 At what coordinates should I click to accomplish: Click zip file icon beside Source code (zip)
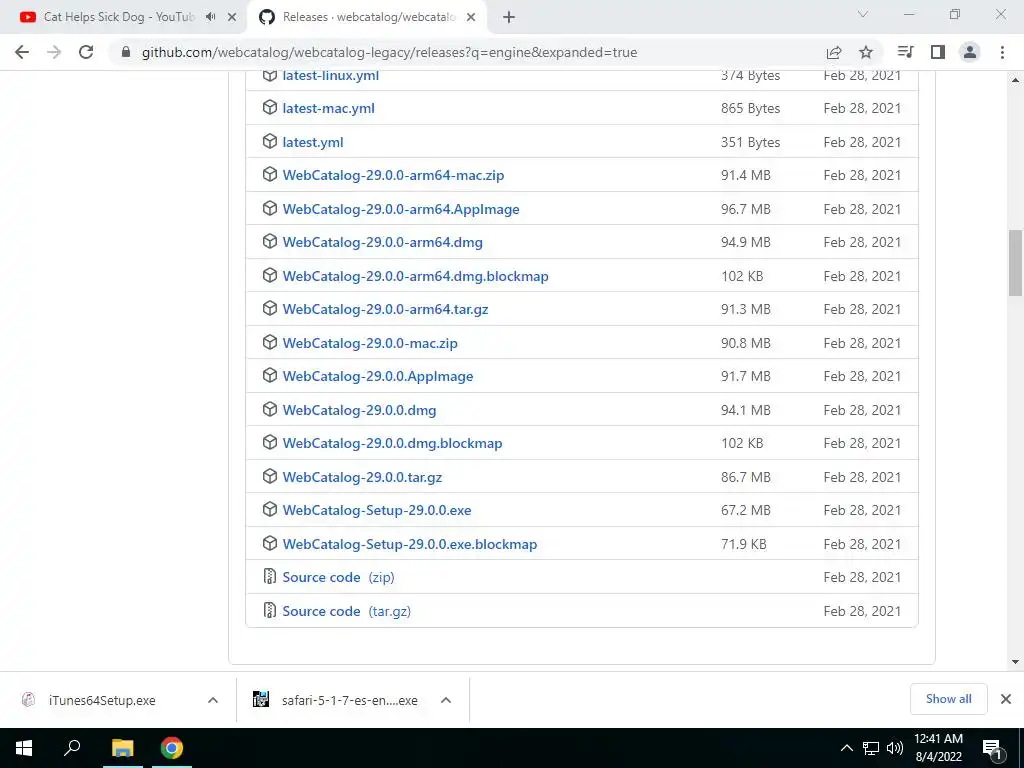269,576
